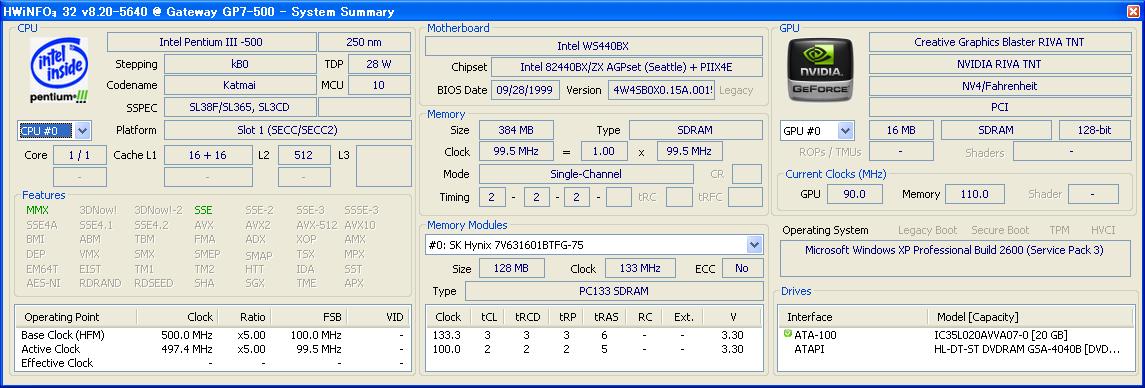Click the BIOS date 09/28/1999
Screen dimensions: 1145x388
[526, 90]
